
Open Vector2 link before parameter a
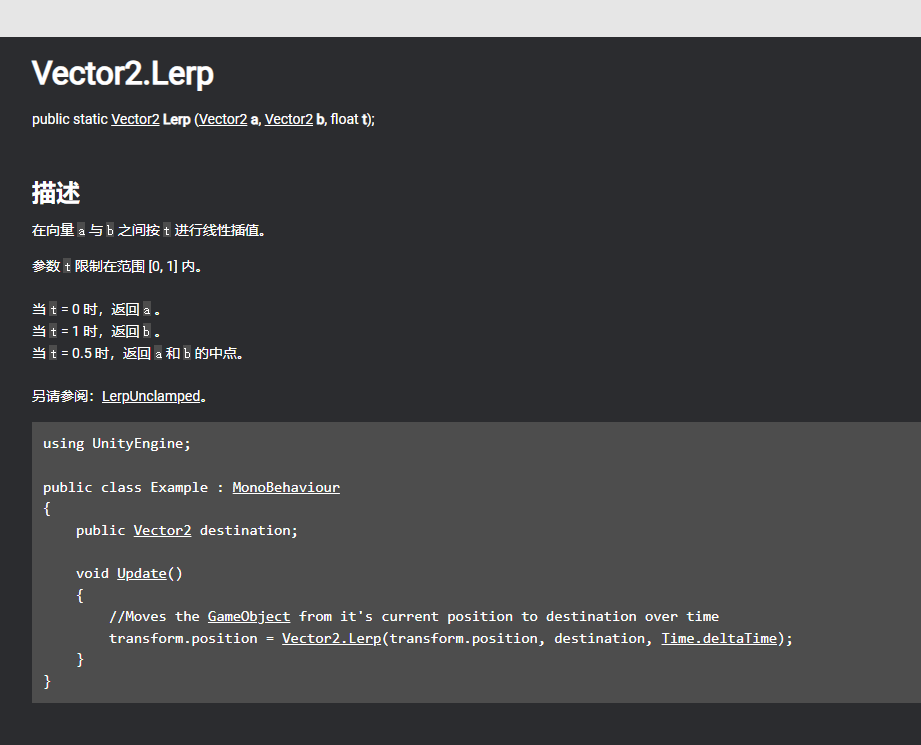point(223,119)
